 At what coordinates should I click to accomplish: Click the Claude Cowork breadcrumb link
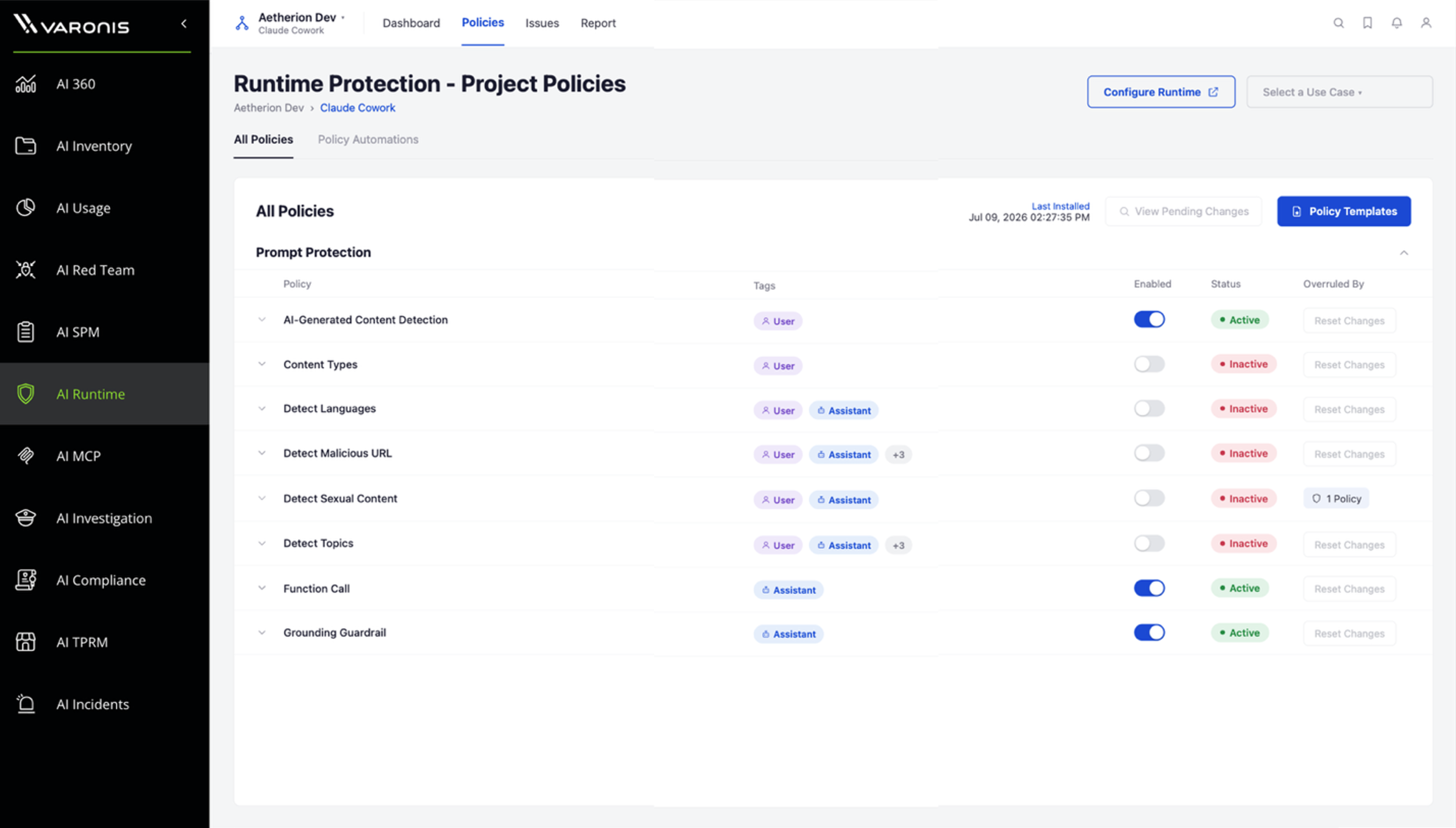[357, 108]
